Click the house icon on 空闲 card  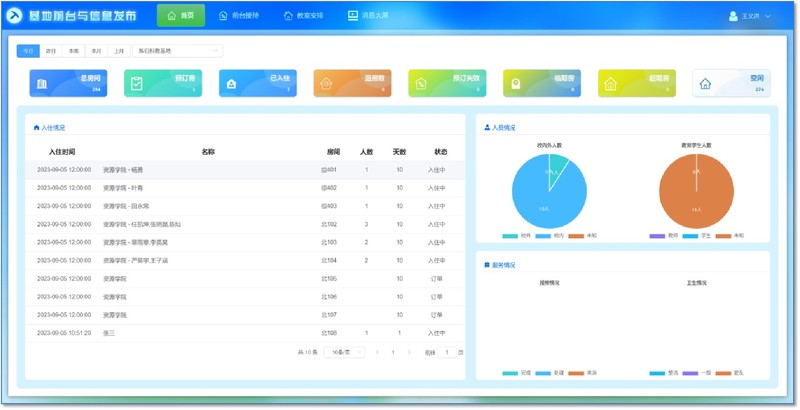705,84
